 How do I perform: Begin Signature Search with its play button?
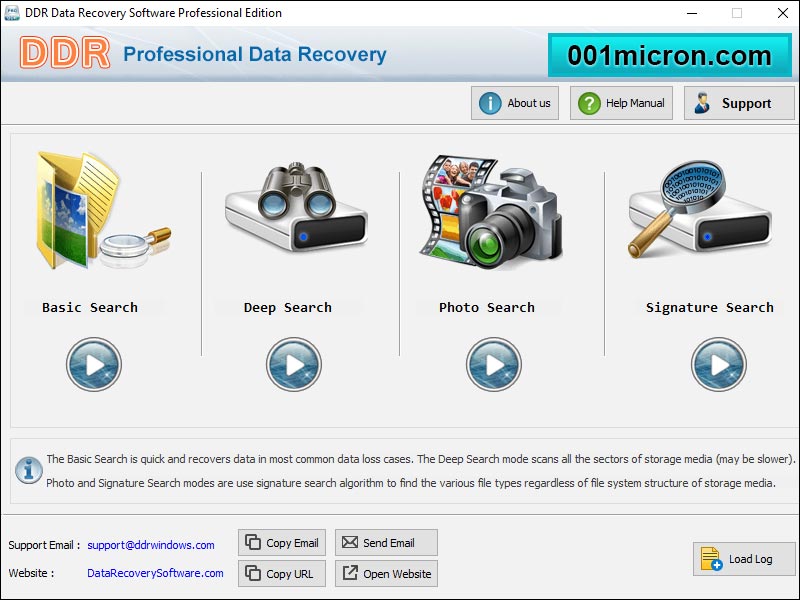pos(719,364)
